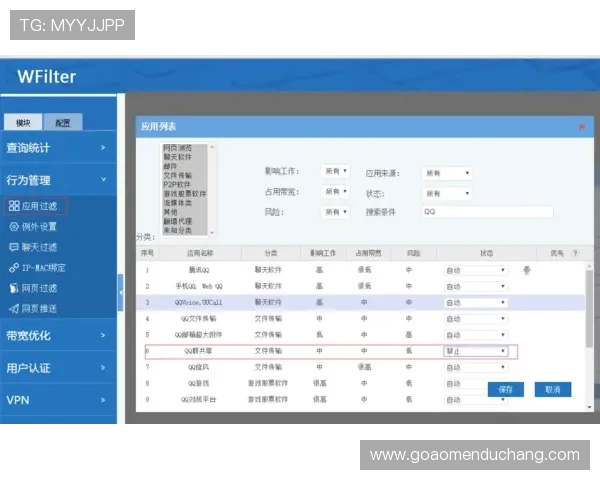Collapse the 行为管理 menu

tap(58, 180)
